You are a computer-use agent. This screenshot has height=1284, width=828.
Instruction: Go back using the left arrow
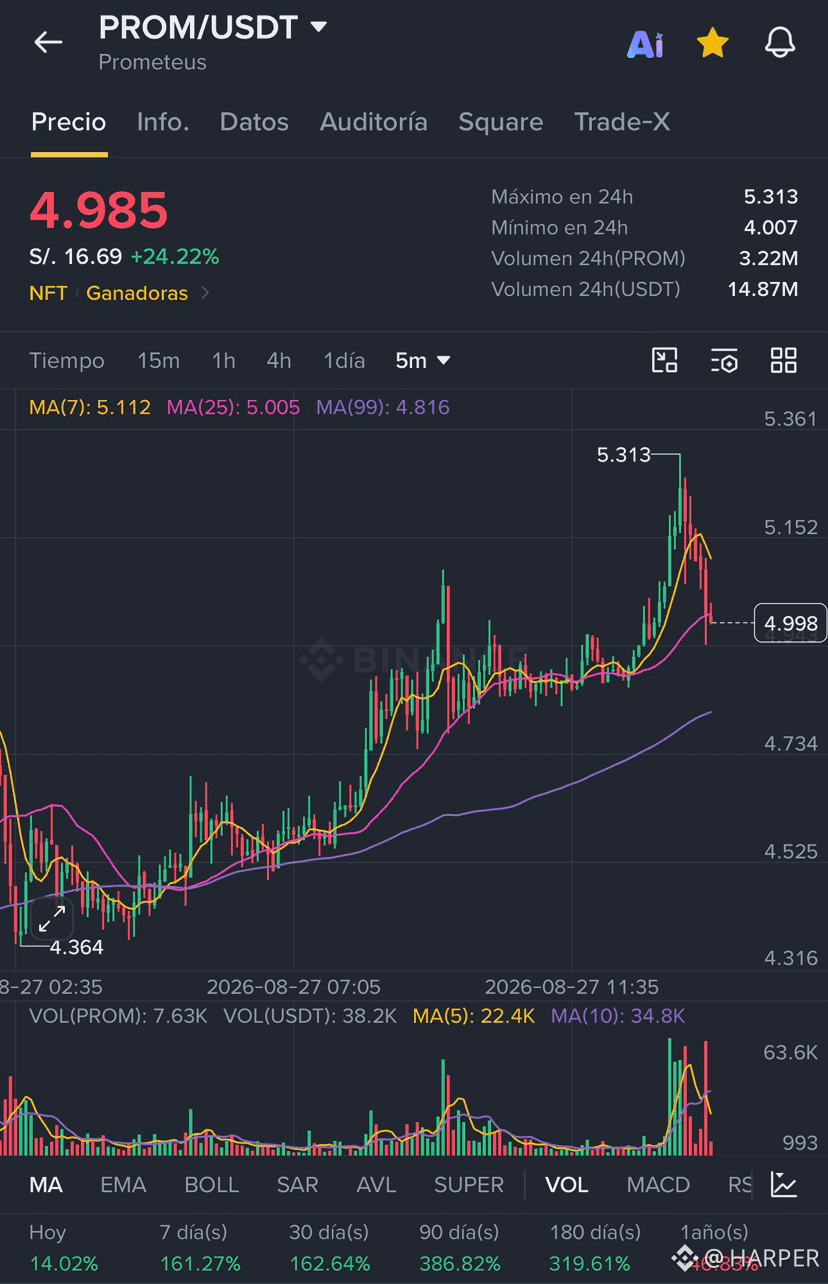(48, 42)
